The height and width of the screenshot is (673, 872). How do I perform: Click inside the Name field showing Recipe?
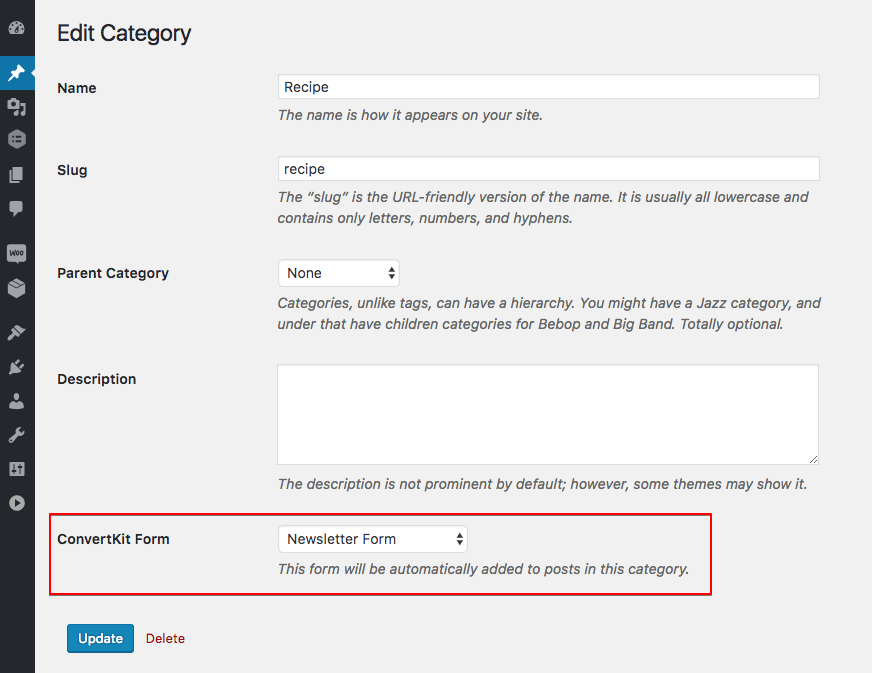click(548, 87)
